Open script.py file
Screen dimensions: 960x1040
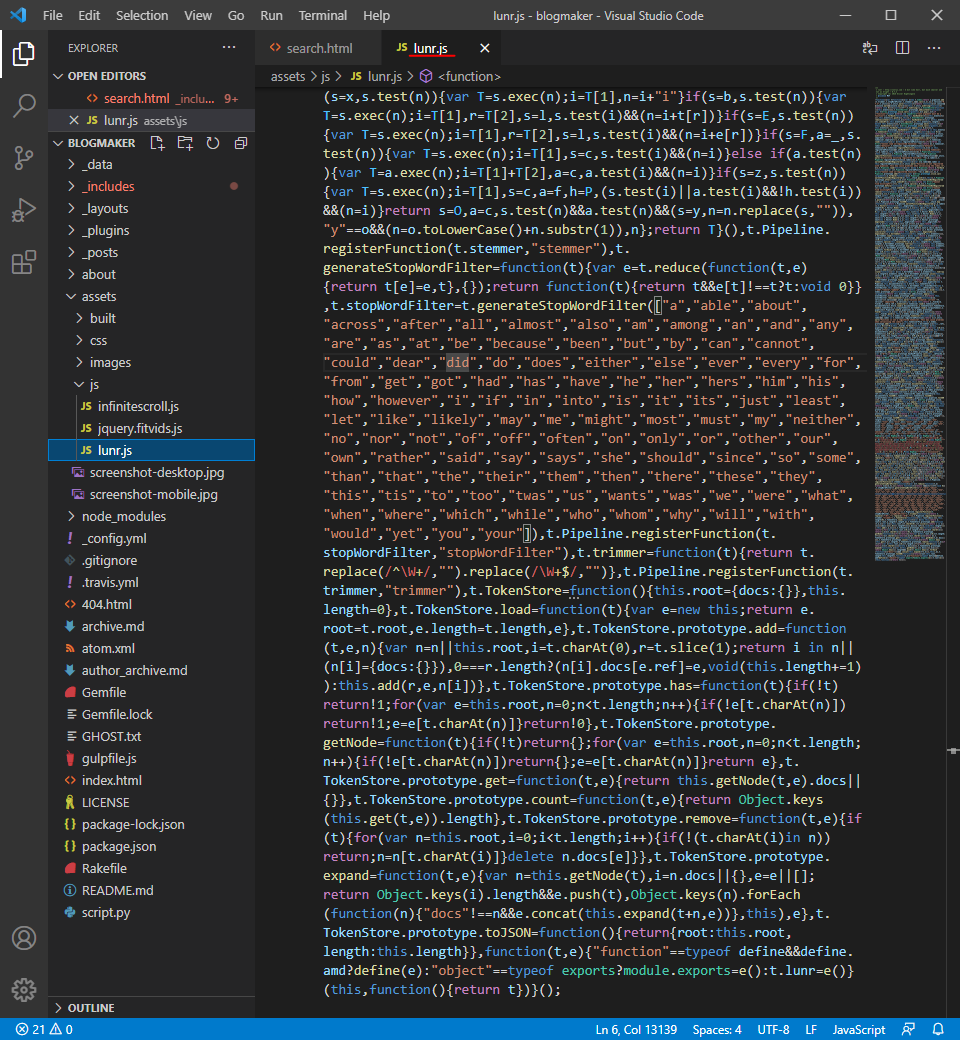[x=151, y=912]
